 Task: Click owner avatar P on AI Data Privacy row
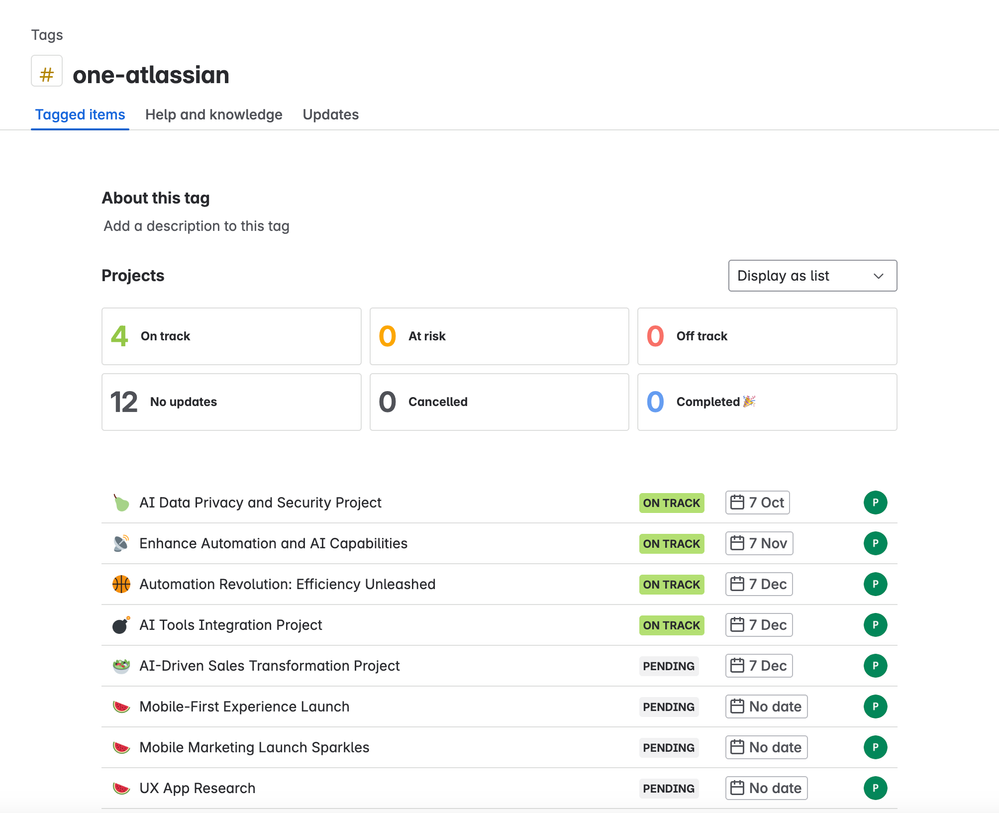coord(875,503)
